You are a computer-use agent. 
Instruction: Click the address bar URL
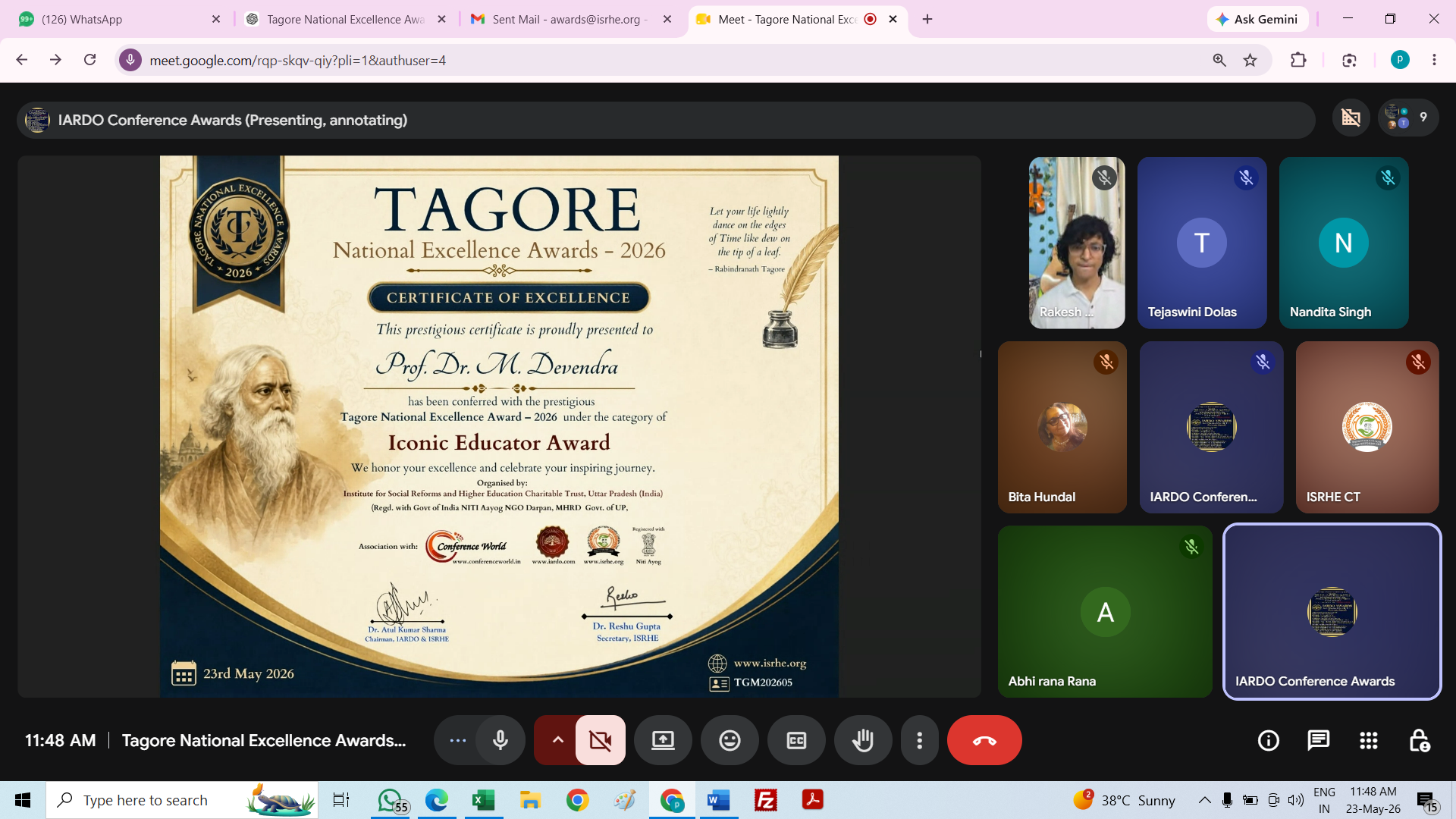(297, 60)
